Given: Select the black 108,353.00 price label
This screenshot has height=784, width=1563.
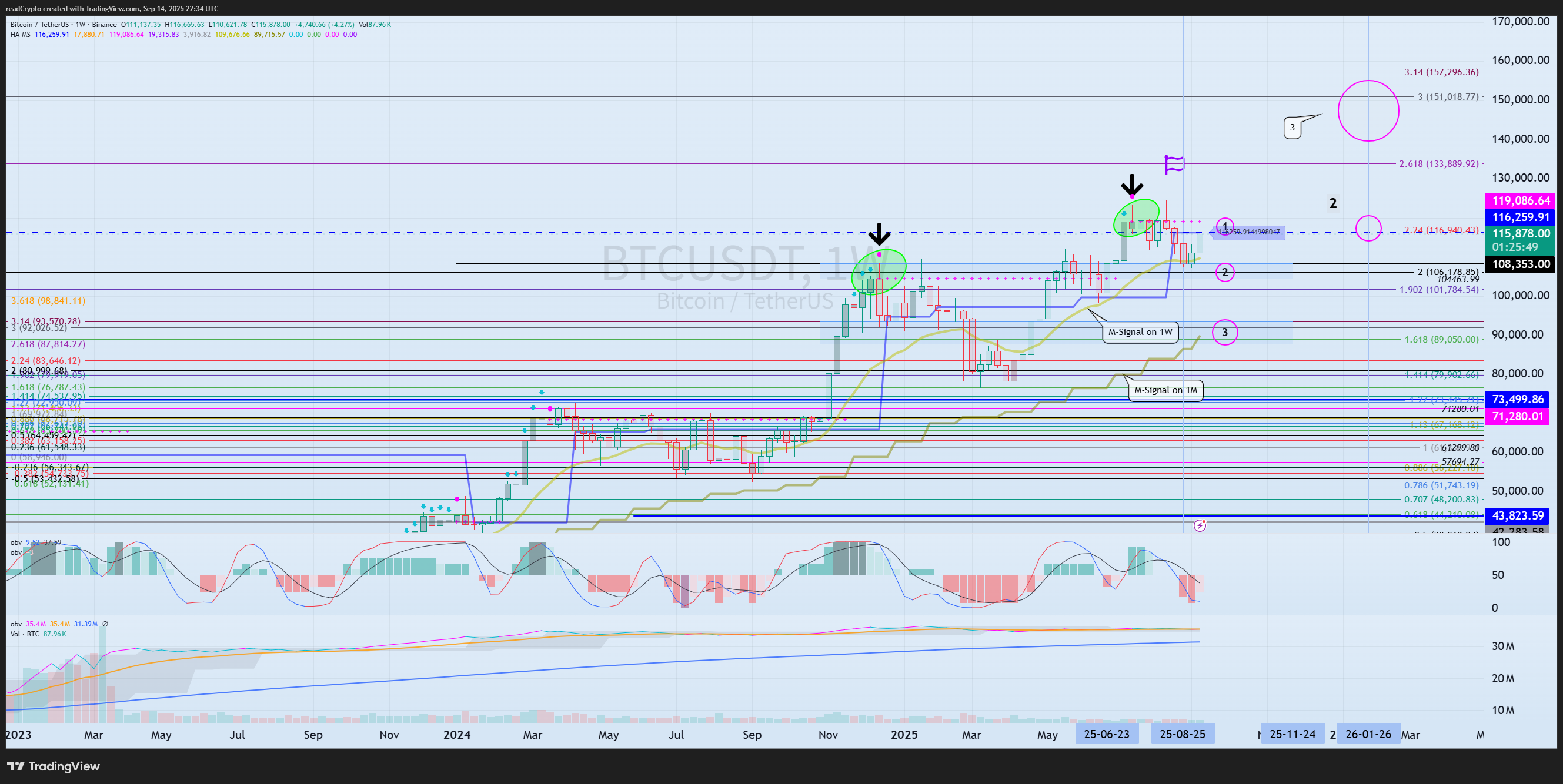Looking at the screenshot, I should [1519, 264].
